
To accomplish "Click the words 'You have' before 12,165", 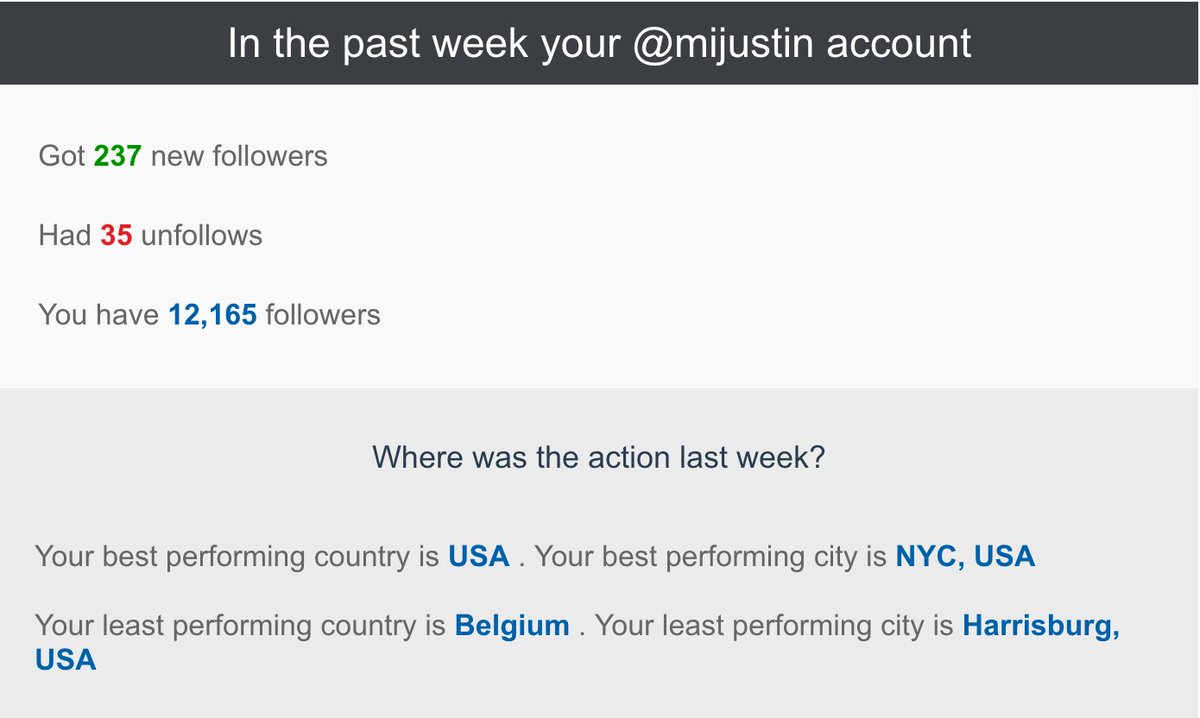I will pyautogui.click(x=98, y=316).
